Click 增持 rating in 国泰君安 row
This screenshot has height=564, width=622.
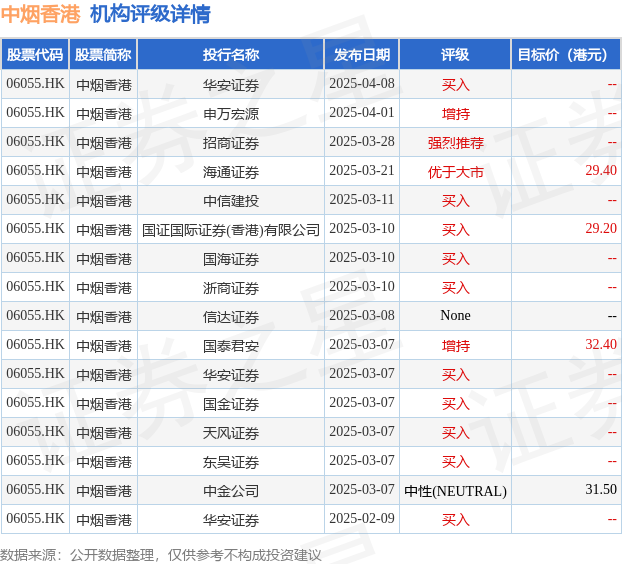coord(455,346)
